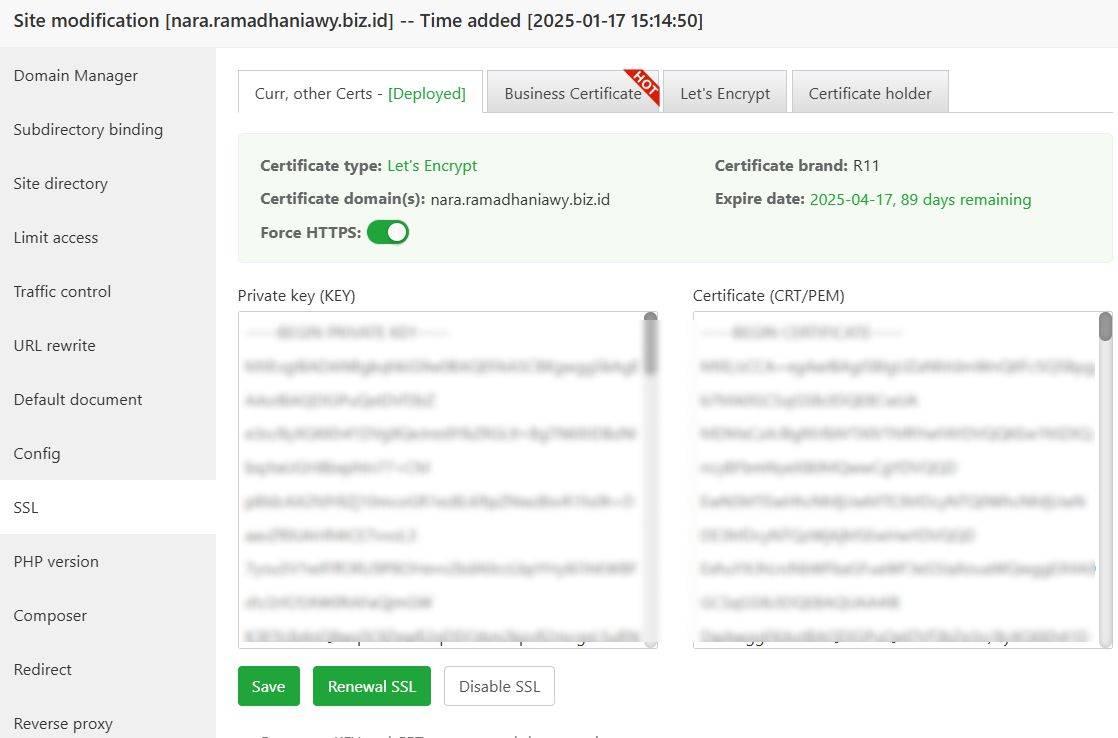
Task: Click the HOT badge on Business Certificate
Action: (641, 85)
